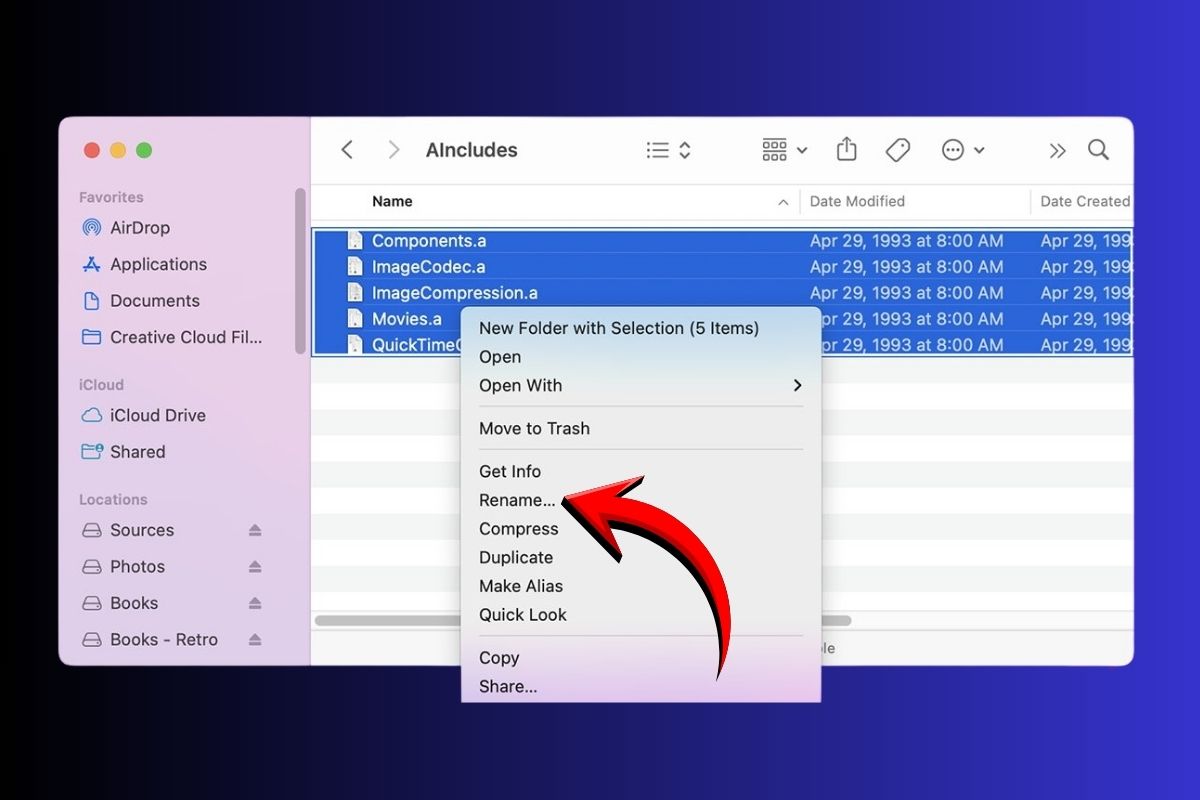Viewport: 1200px width, 800px height.
Task: Eject the Sources volume
Action: (255, 530)
